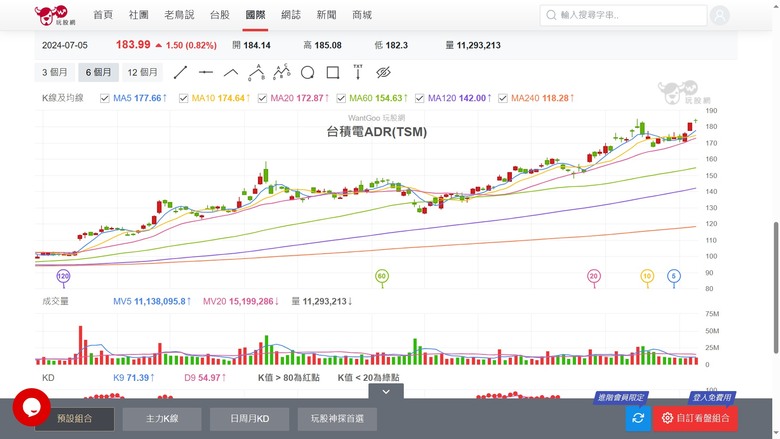780x439 pixels.
Task: Switch chart range to 12 個月
Action: 142,73
